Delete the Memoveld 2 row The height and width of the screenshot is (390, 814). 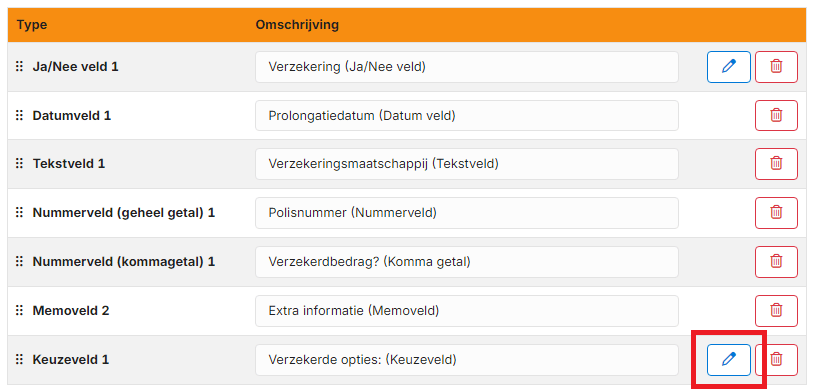[776, 311]
